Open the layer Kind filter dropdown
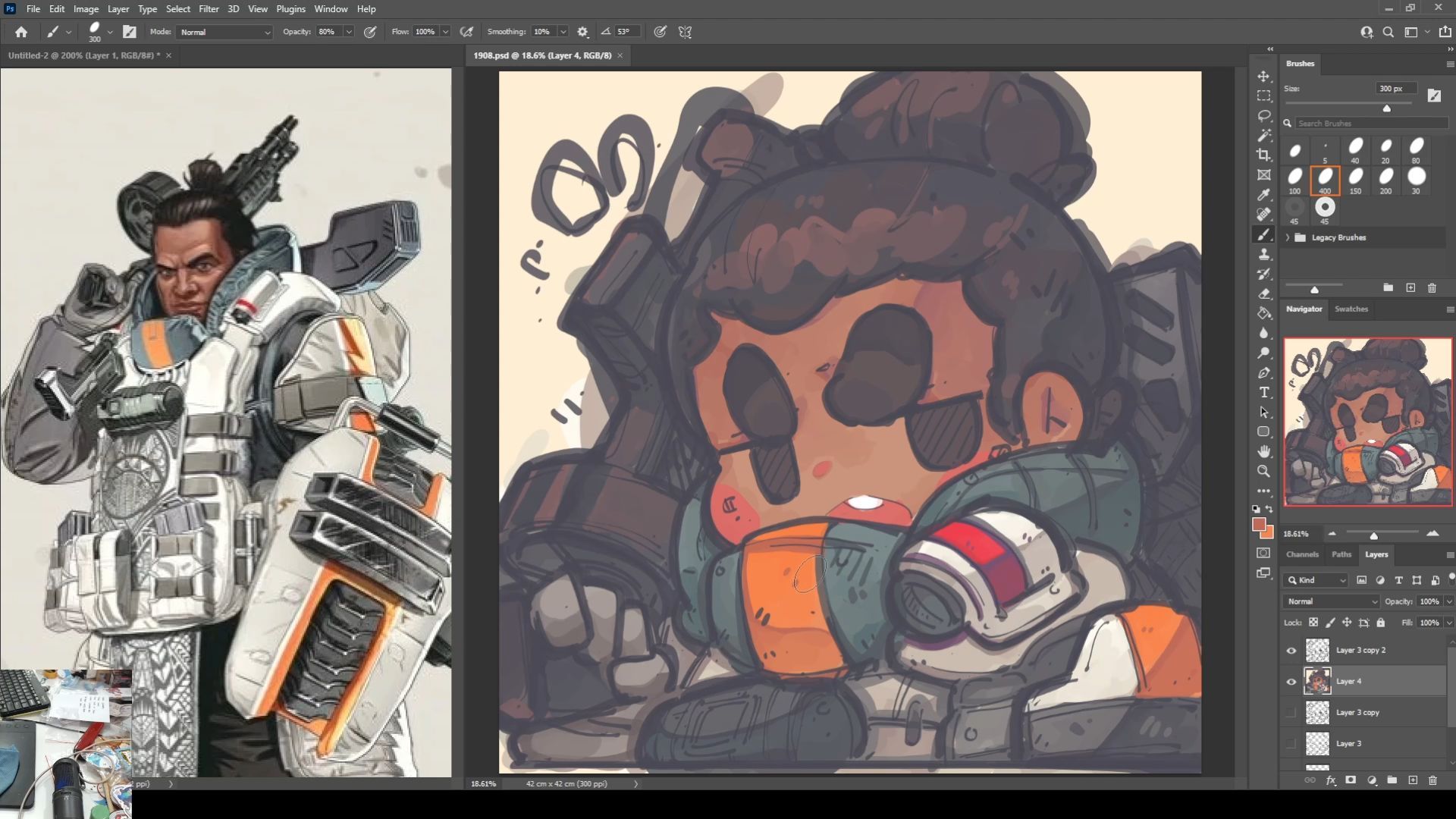Image resolution: width=1456 pixels, height=819 pixels. (x=1316, y=580)
